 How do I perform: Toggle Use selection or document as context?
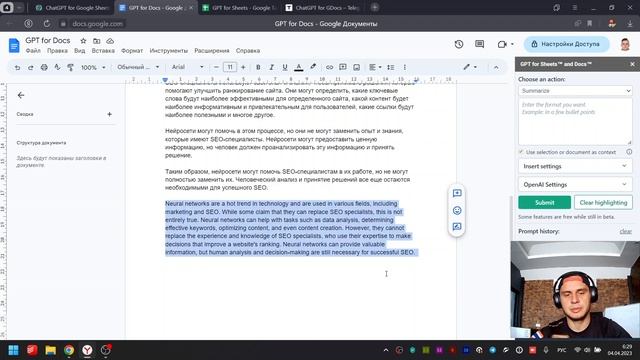[521, 152]
